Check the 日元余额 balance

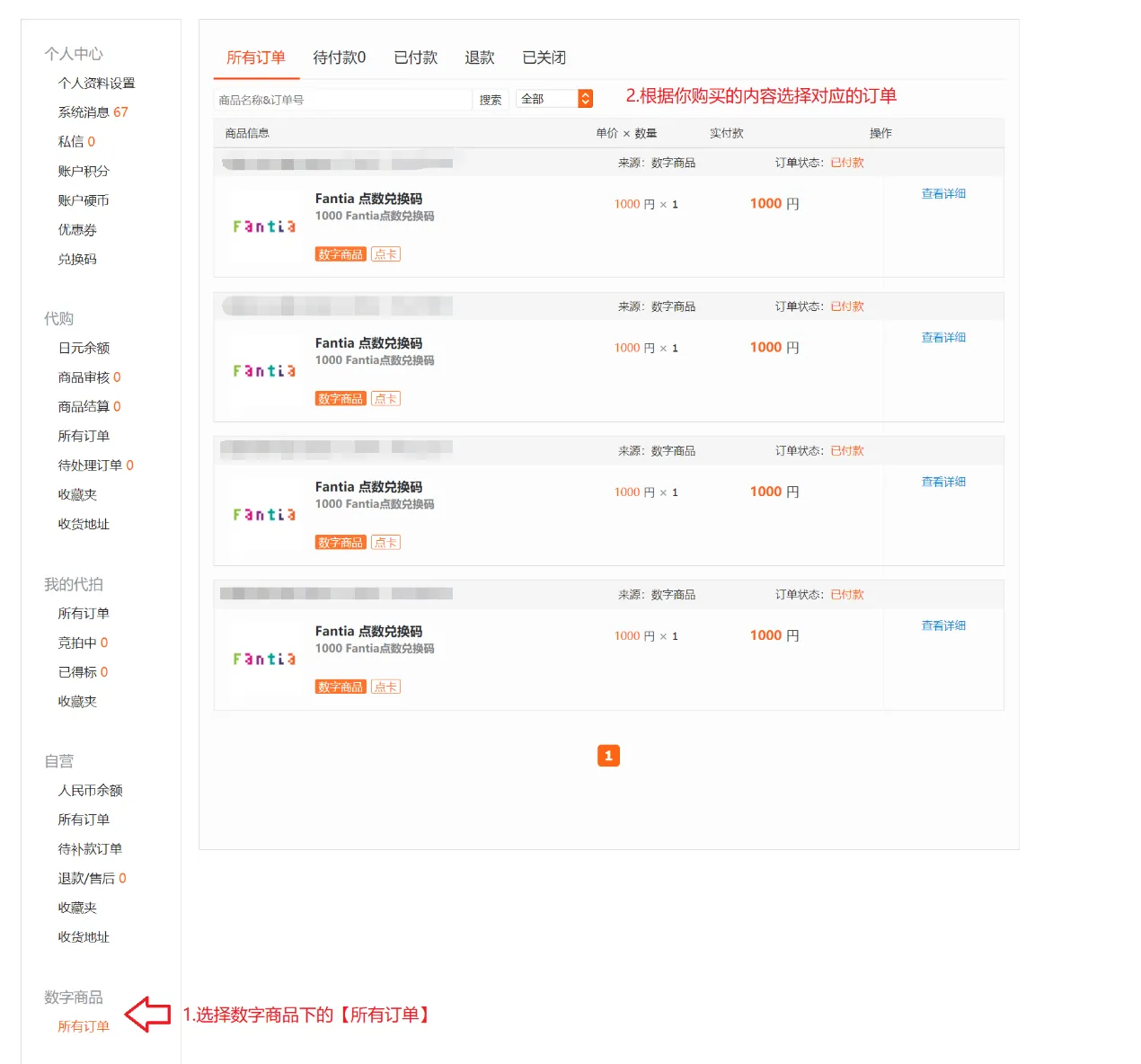click(84, 348)
